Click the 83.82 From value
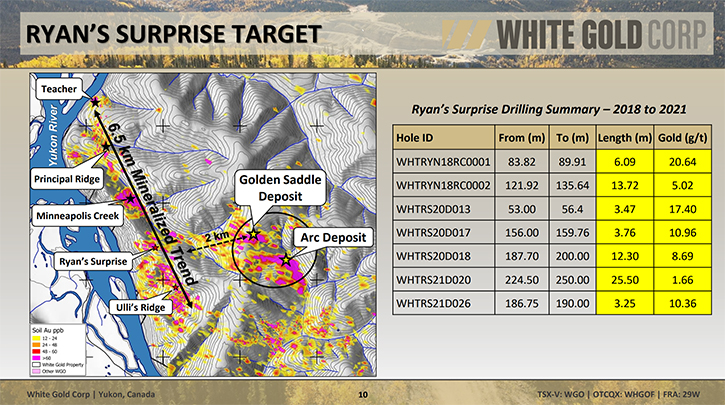The image size is (725, 405). tap(522, 162)
